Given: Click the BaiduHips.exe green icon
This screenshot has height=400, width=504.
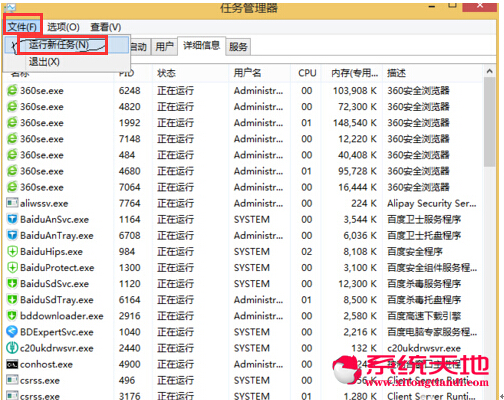Looking at the screenshot, I should click(x=12, y=251).
